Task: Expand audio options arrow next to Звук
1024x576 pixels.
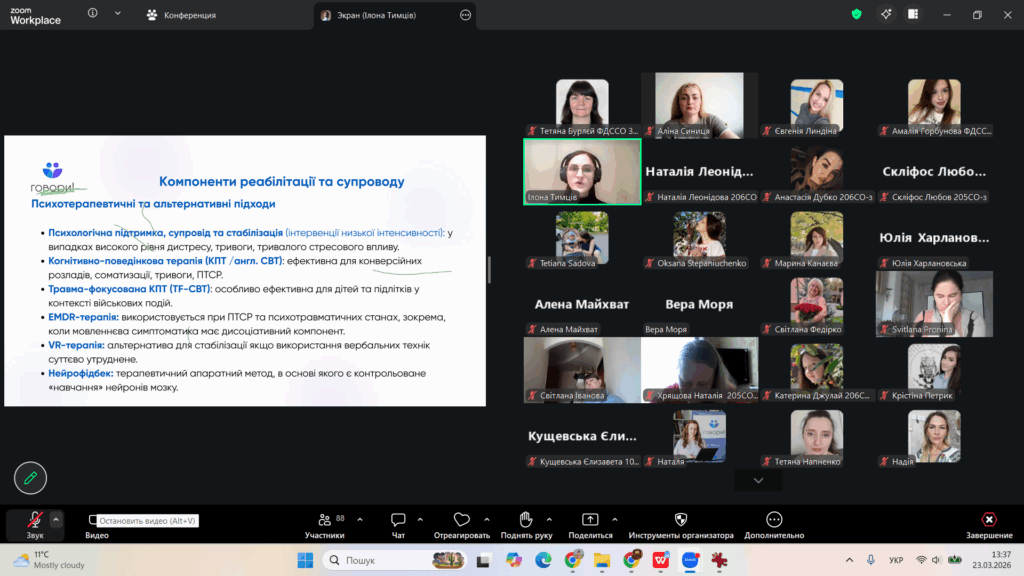Action: point(57,519)
